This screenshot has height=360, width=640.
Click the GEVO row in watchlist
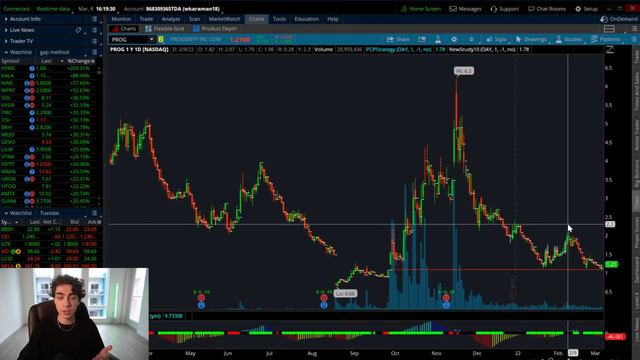pos(48,142)
